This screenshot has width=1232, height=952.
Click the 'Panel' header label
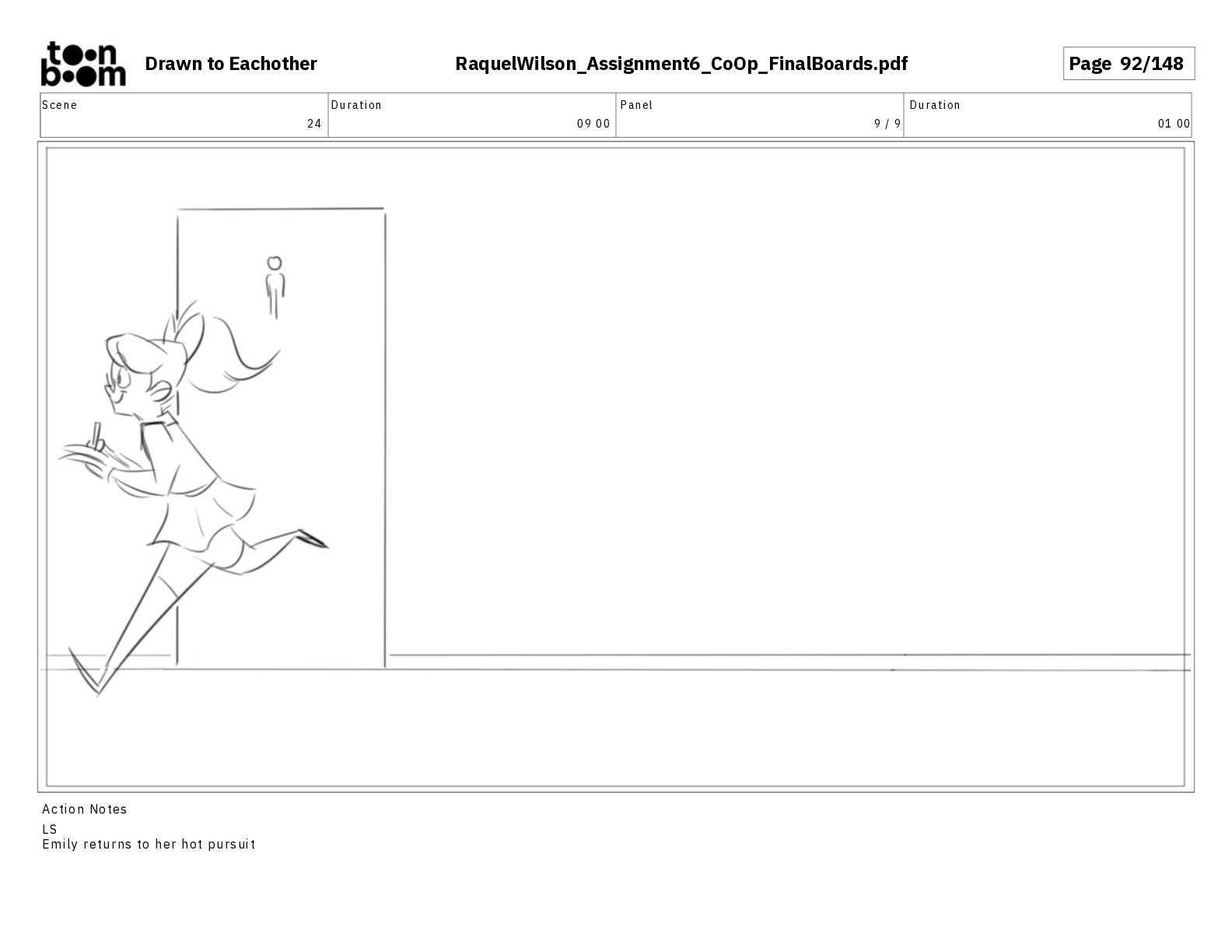point(637,105)
